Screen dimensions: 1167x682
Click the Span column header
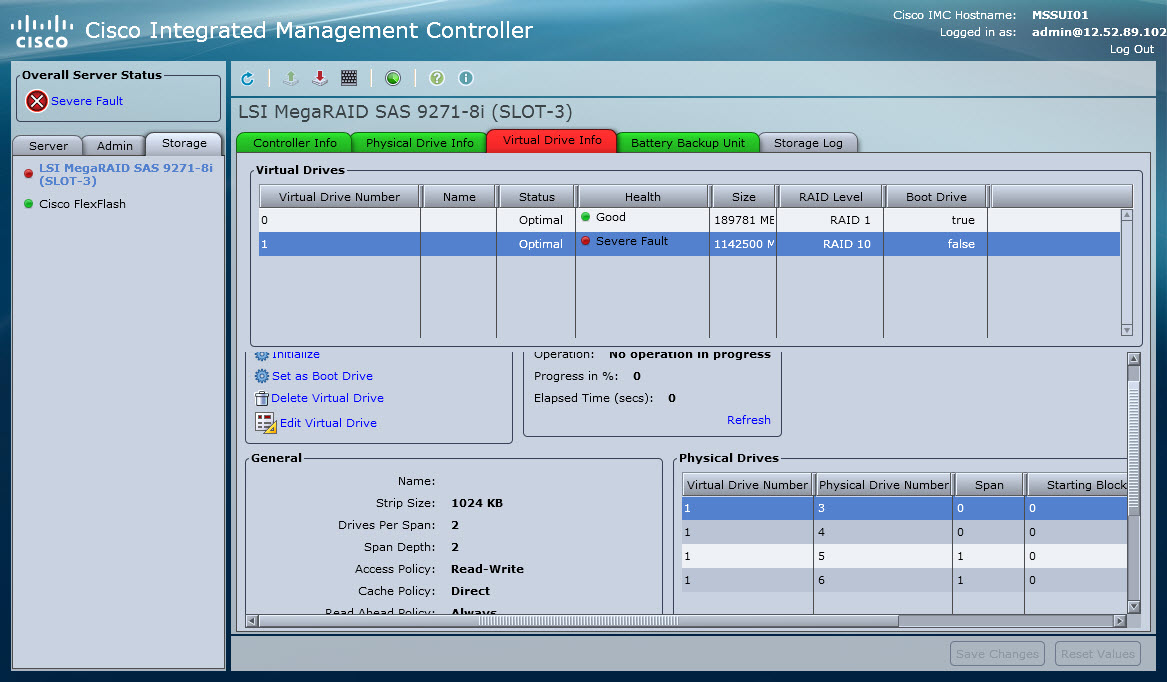point(989,485)
